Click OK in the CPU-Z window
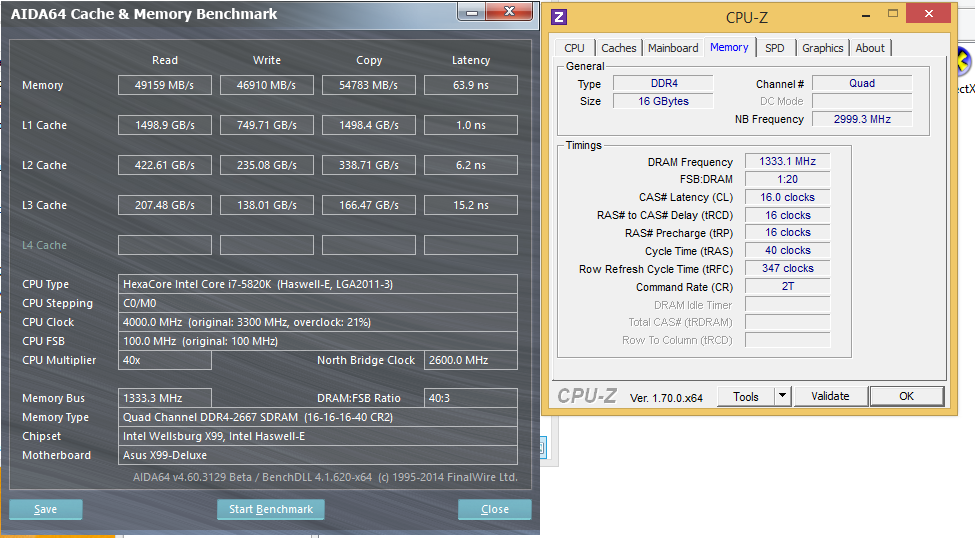The width and height of the screenshot is (975, 538). click(x=907, y=396)
